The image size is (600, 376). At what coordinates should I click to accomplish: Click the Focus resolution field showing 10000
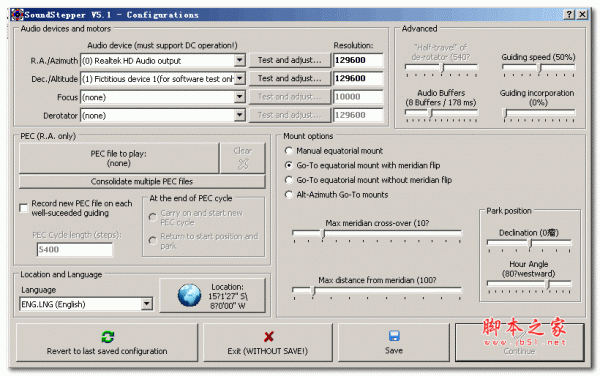tap(358, 97)
